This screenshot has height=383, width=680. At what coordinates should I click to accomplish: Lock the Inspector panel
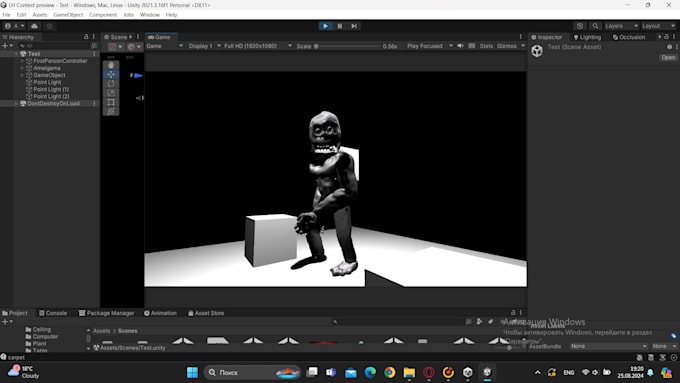(x=667, y=37)
